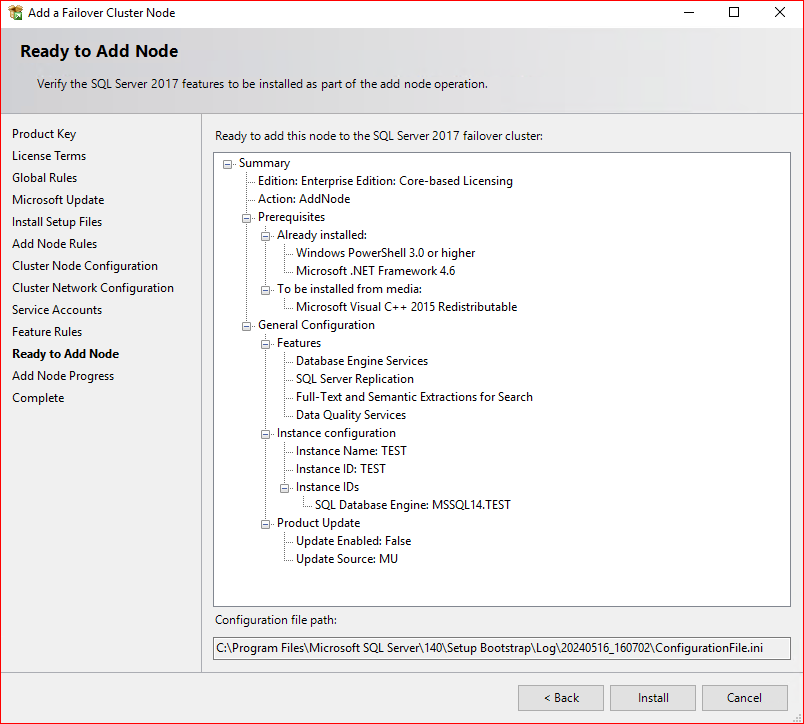This screenshot has height=724, width=804.
Task: Go back with the Back button
Action: click(561, 698)
